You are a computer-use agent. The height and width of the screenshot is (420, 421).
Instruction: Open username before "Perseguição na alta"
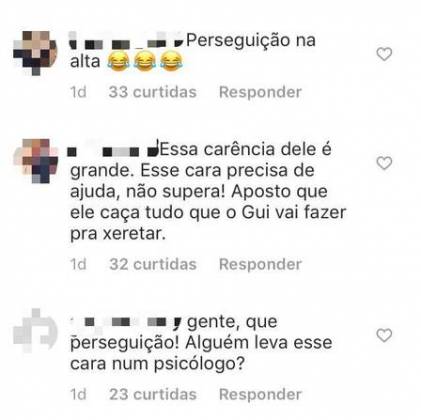tap(126, 42)
